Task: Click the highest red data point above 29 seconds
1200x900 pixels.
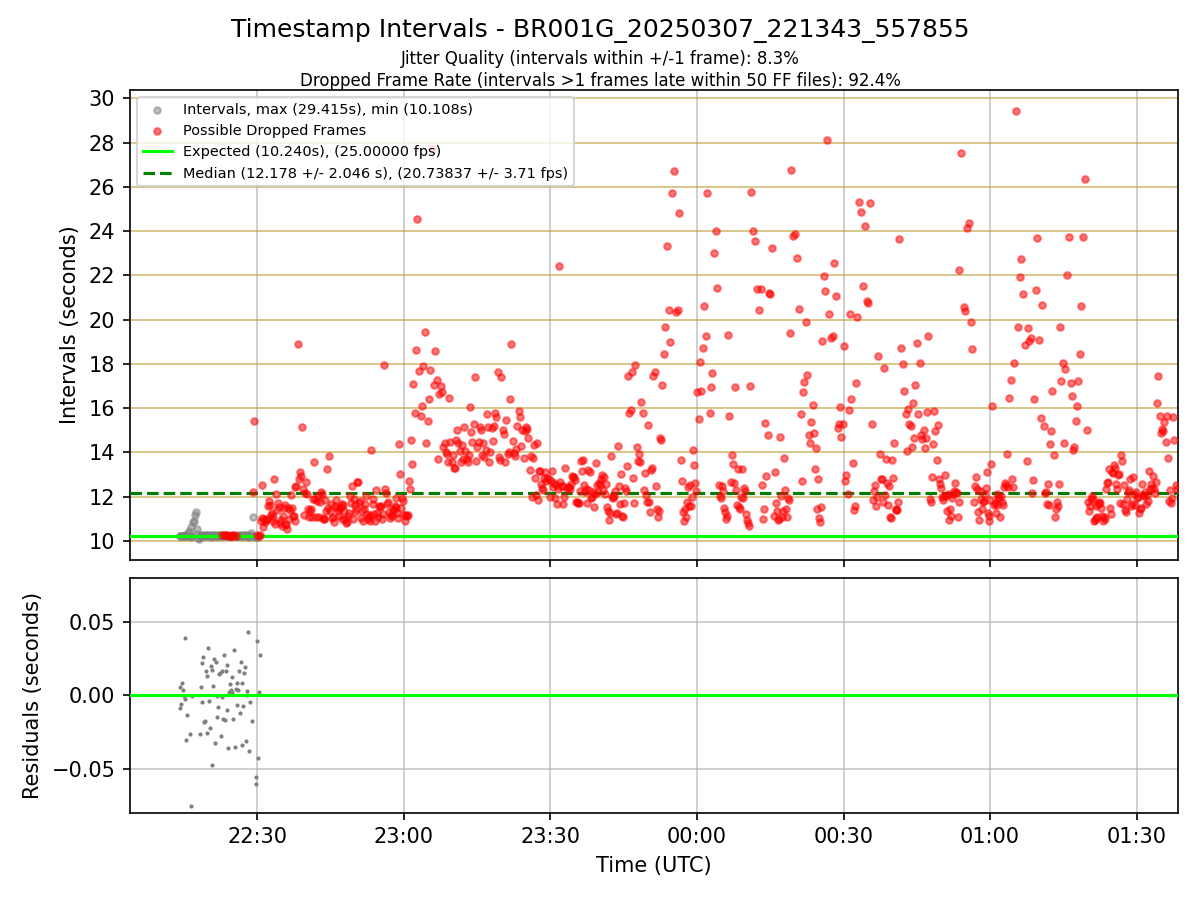Action: [x=1016, y=111]
